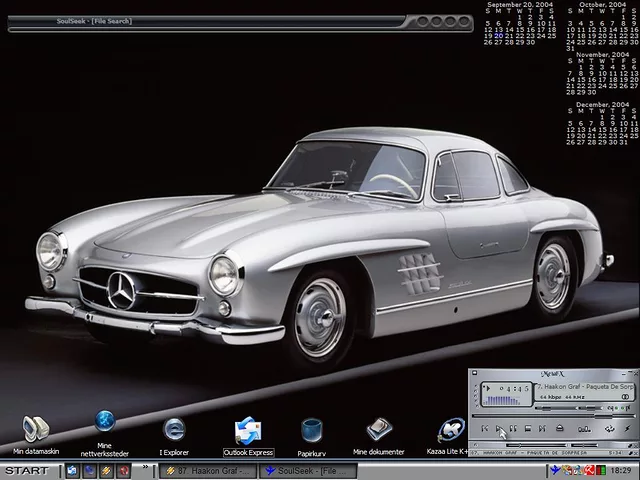This screenshot has height=480, width=640.
Task: Click highlighted date 20 in September calendar
Action: (x=498, y=36)
